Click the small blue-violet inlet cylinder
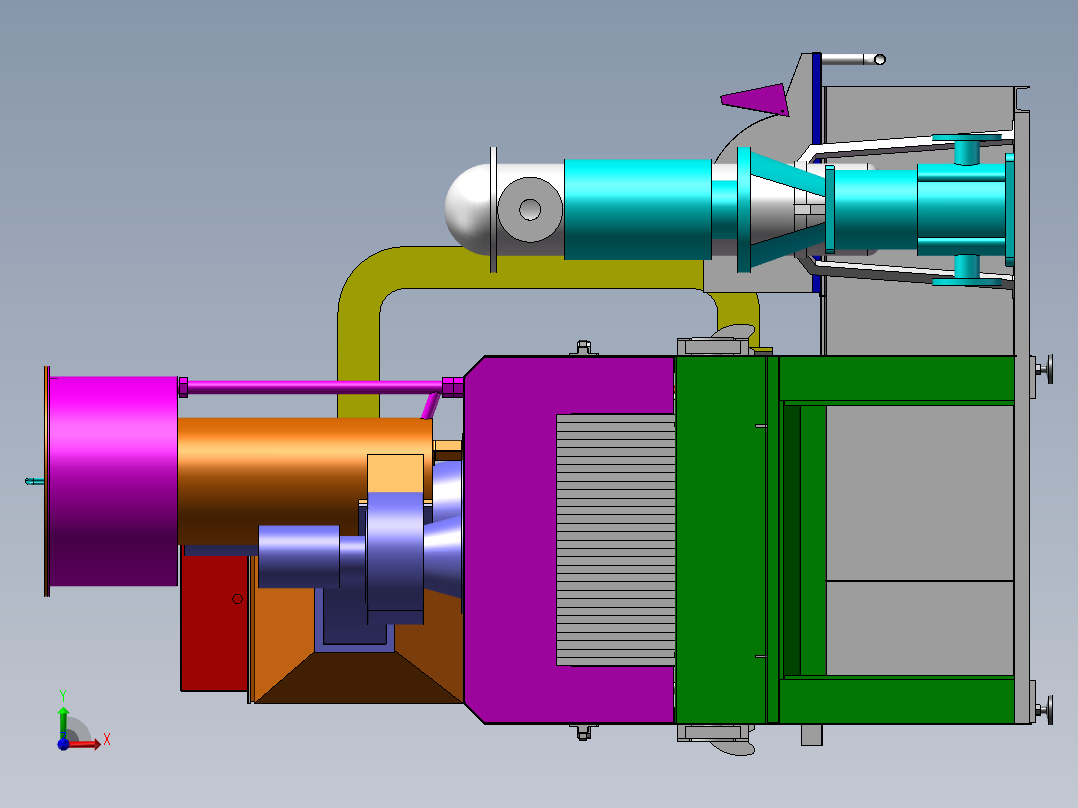The height and width of the screenshot is (808, 1078). [x=298, y=556]
